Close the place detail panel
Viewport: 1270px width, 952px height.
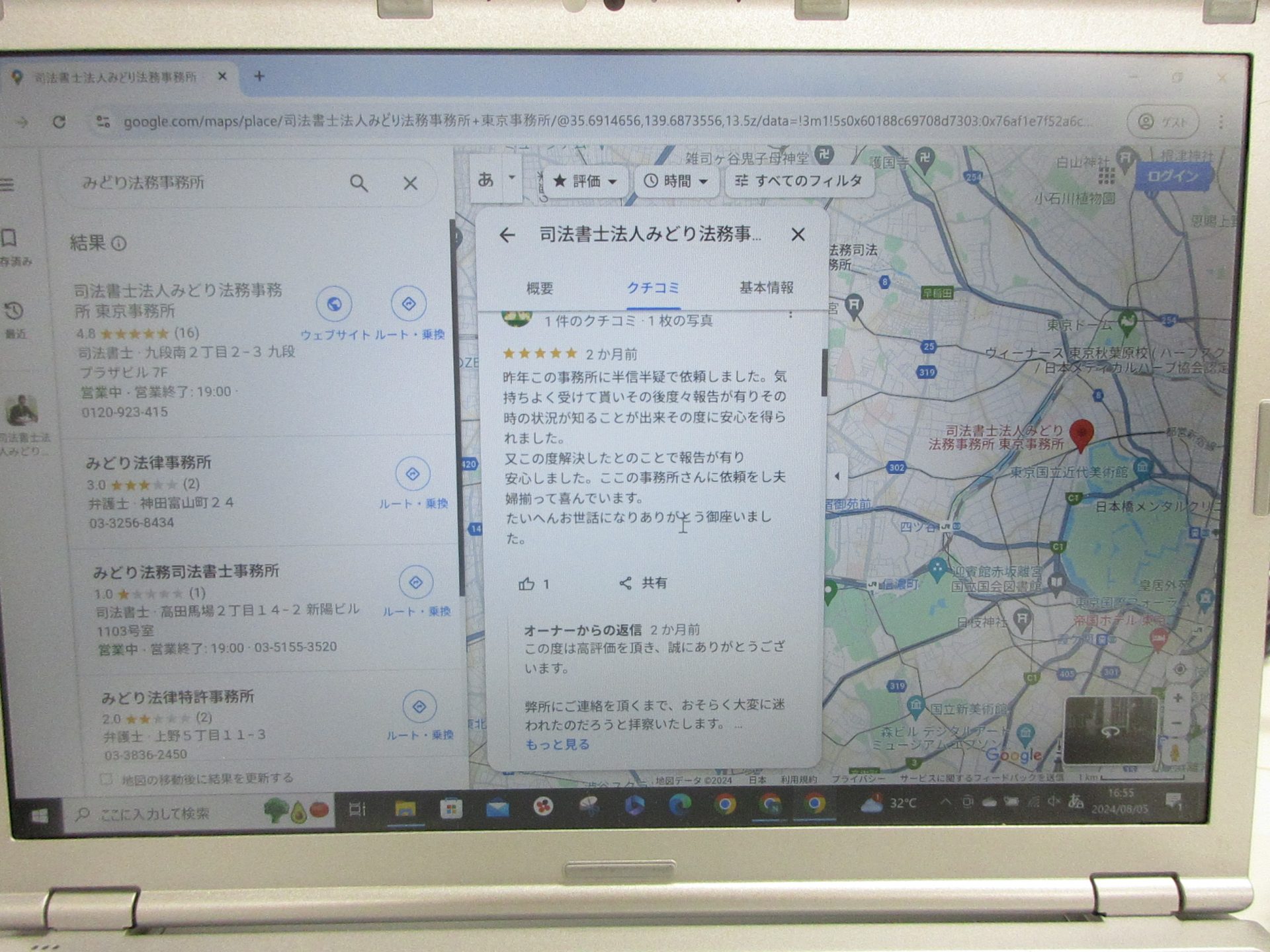(x=798, y=234)
